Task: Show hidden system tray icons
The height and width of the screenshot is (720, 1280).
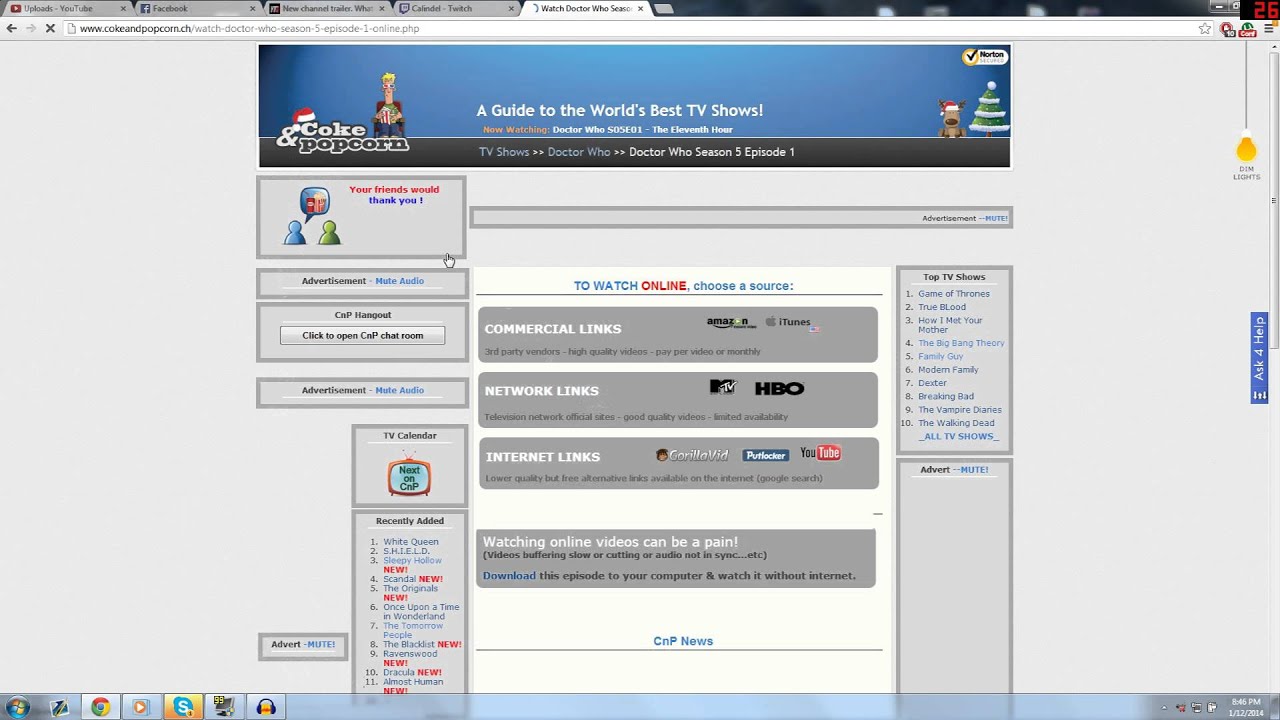Action: coord(1165,708)
